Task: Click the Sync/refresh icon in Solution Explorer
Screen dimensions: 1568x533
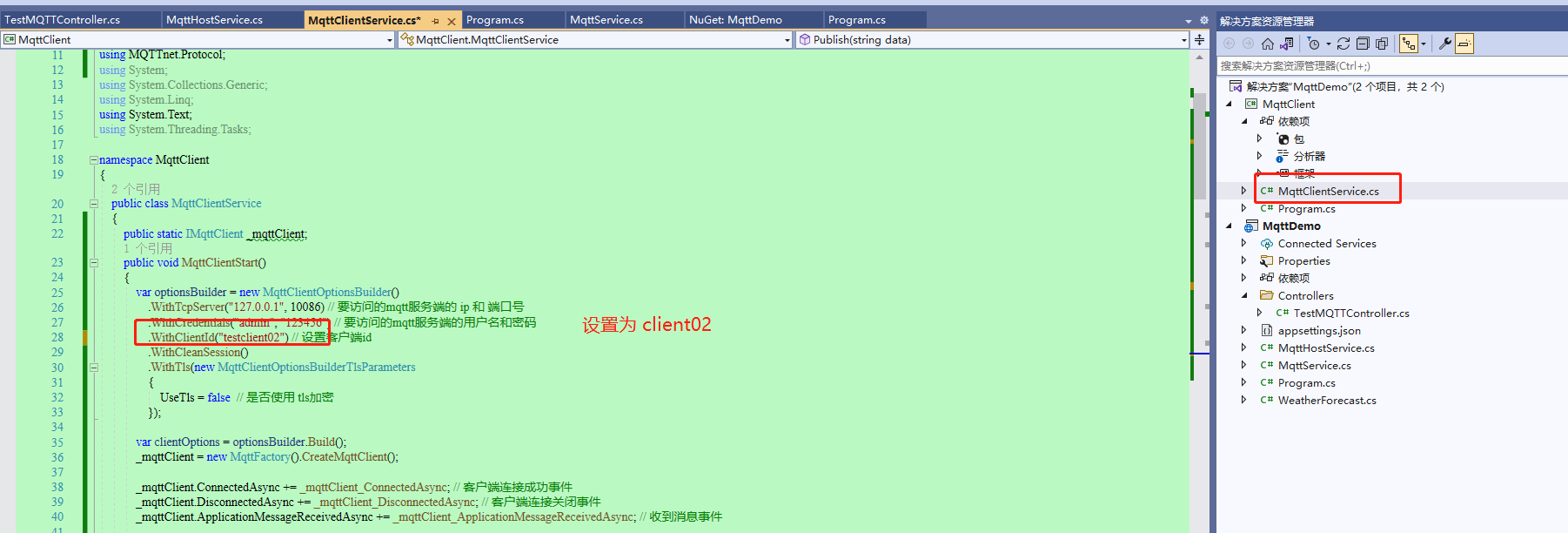Action: 1344,44
